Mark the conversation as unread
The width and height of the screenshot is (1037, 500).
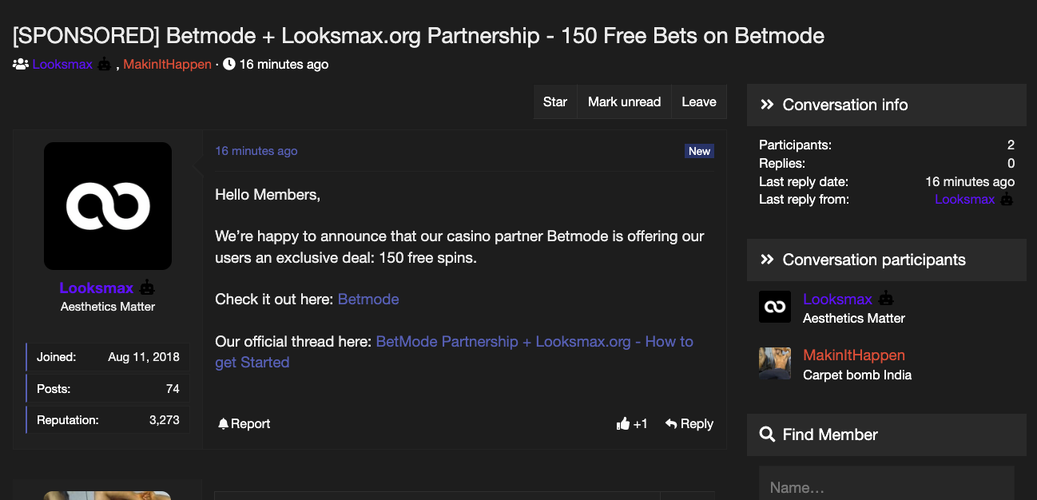pyautogui.click(x=624, y=102)
